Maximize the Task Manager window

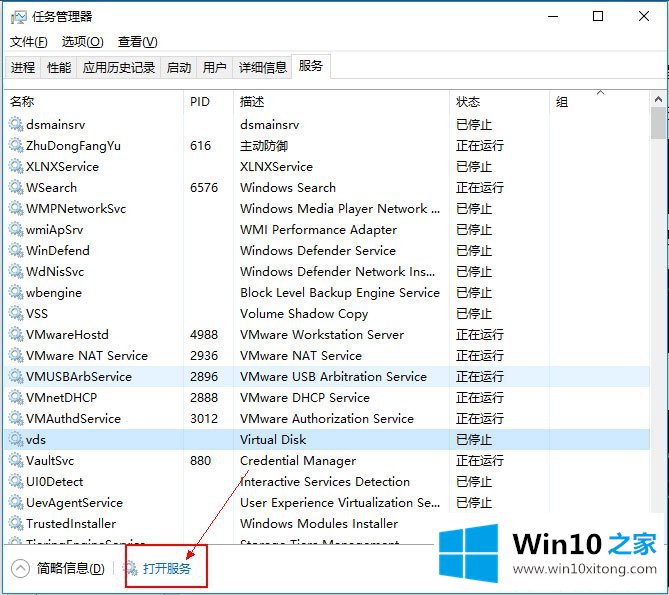point(598,16)
